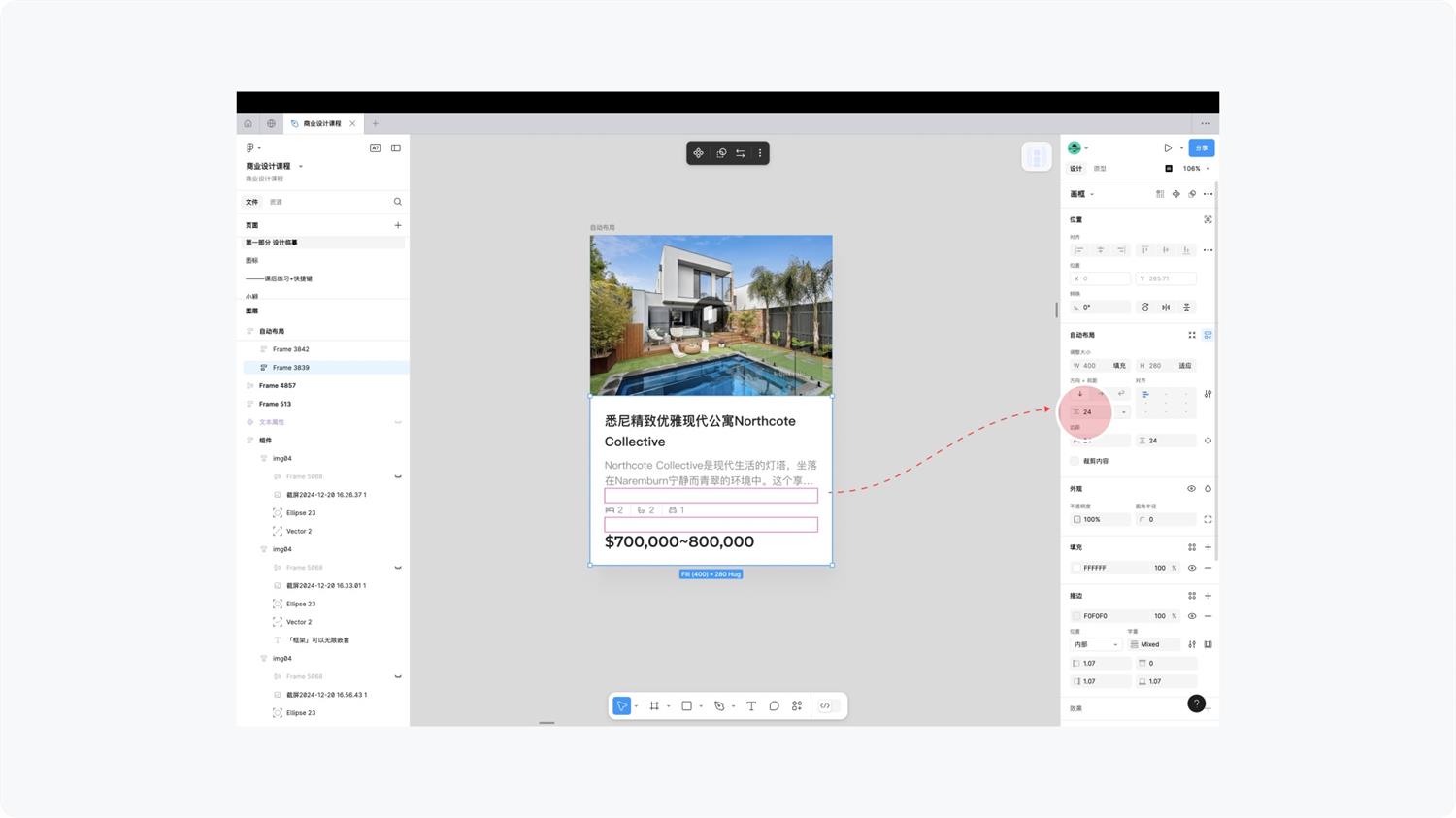1456x818 pixels.
Task: Open search in the layers panel
Action: (397, 202)
